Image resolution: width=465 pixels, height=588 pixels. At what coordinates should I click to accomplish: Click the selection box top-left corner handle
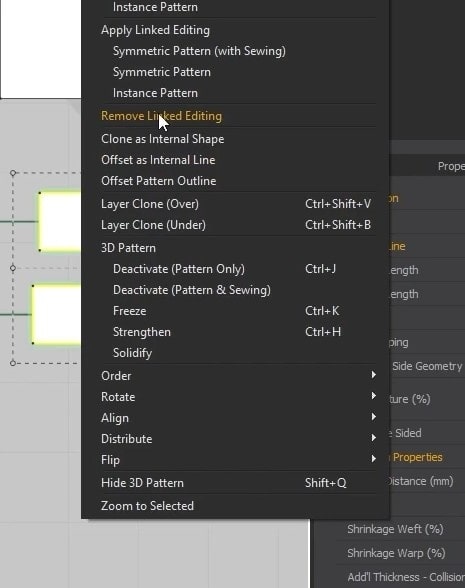[x=13, y=173]
